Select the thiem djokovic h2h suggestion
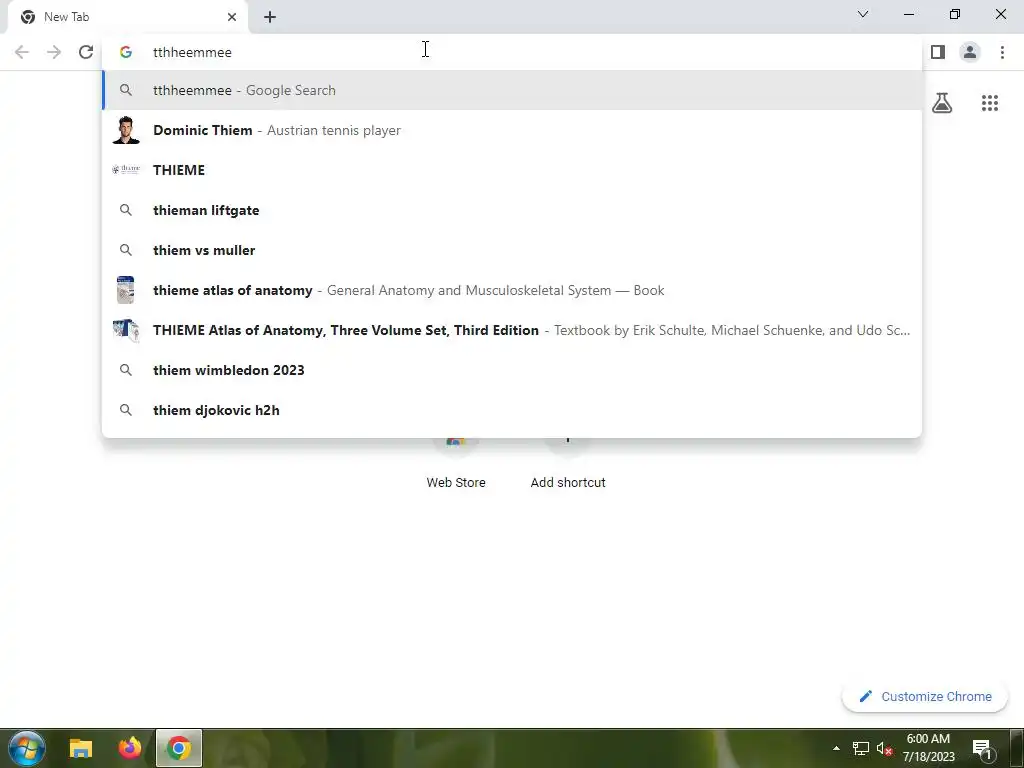The height and width of the screenshot is (768, 1024). point(512,410)
